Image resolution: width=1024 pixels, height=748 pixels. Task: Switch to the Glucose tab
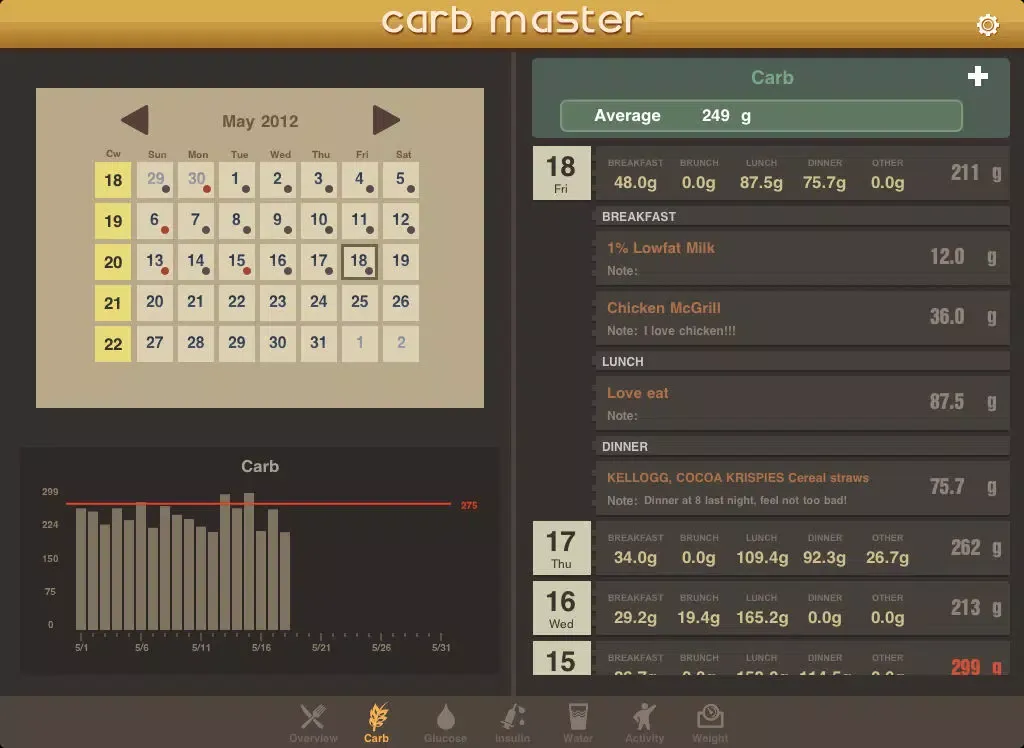pyautogui.click(x=445, y=723)
